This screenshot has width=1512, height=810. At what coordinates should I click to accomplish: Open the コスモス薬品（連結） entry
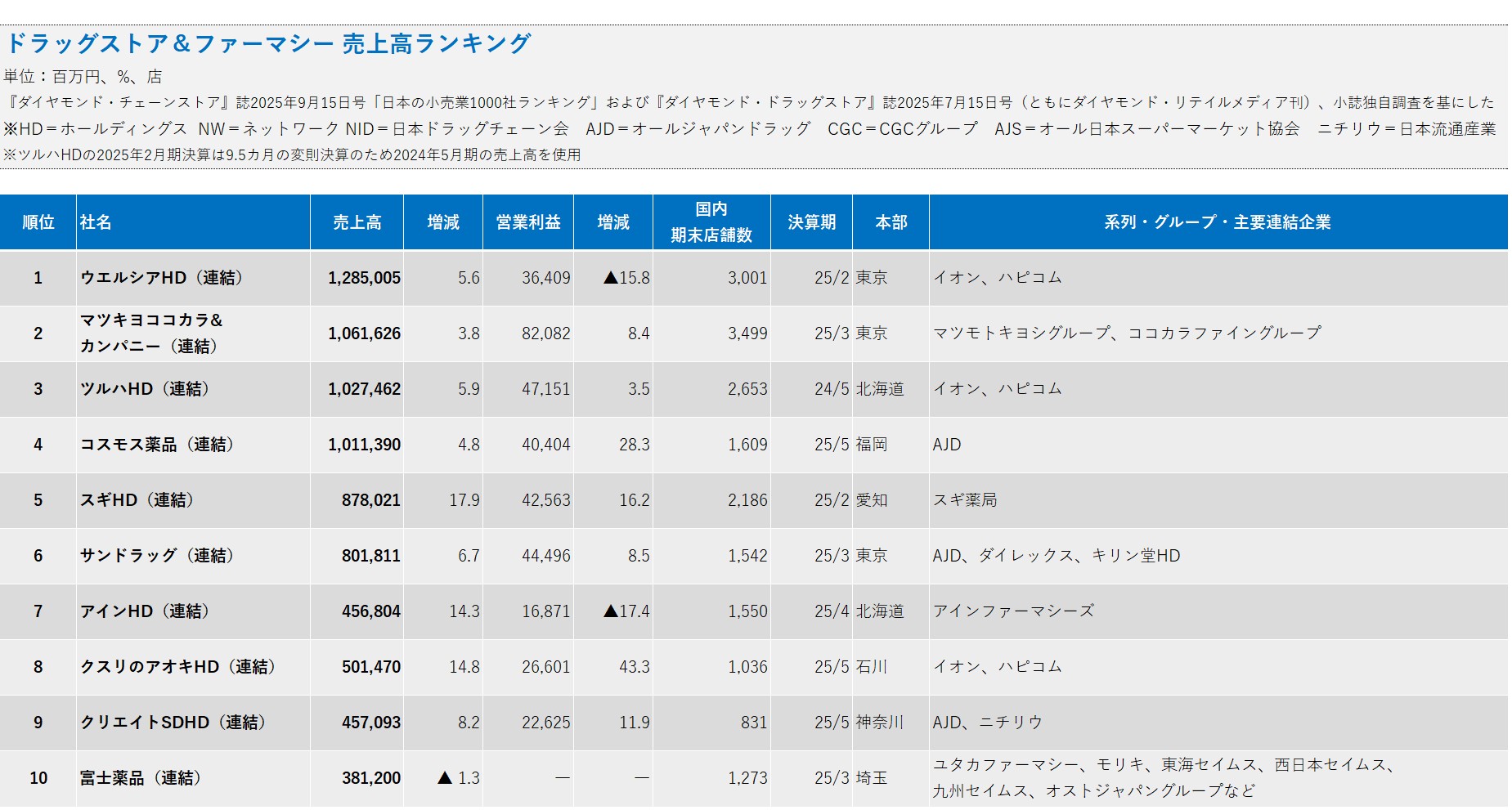tap(155, 445)
